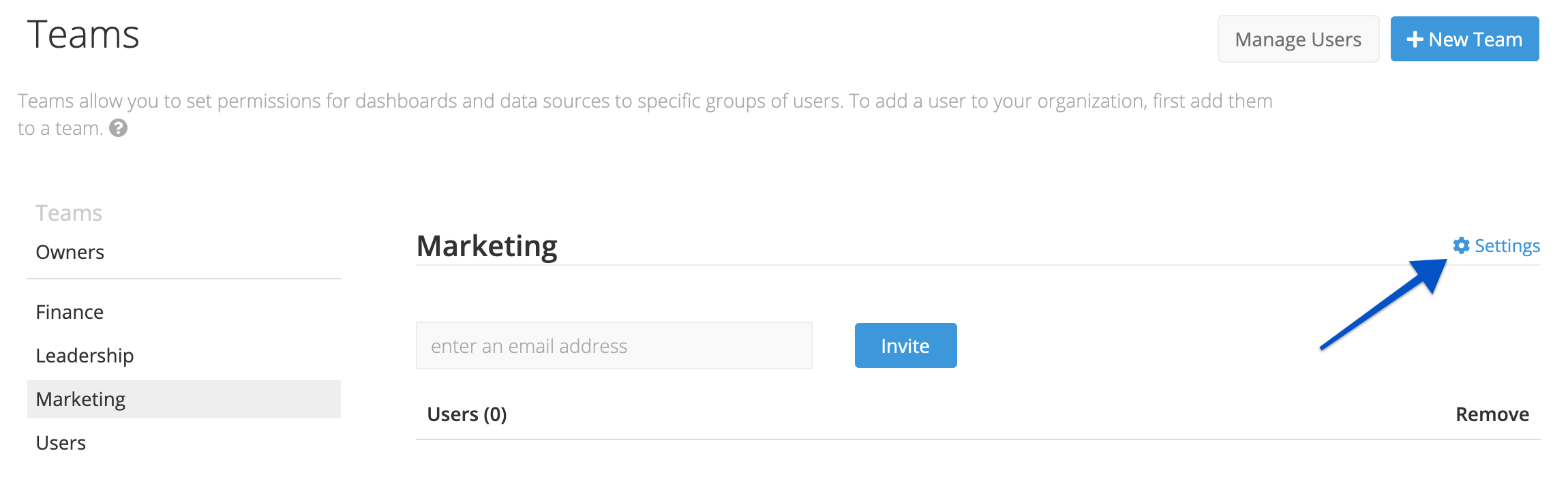This screenshot has width=1568, height=481.
Task: Click the Remove column header
Action: coord(1492,414)
